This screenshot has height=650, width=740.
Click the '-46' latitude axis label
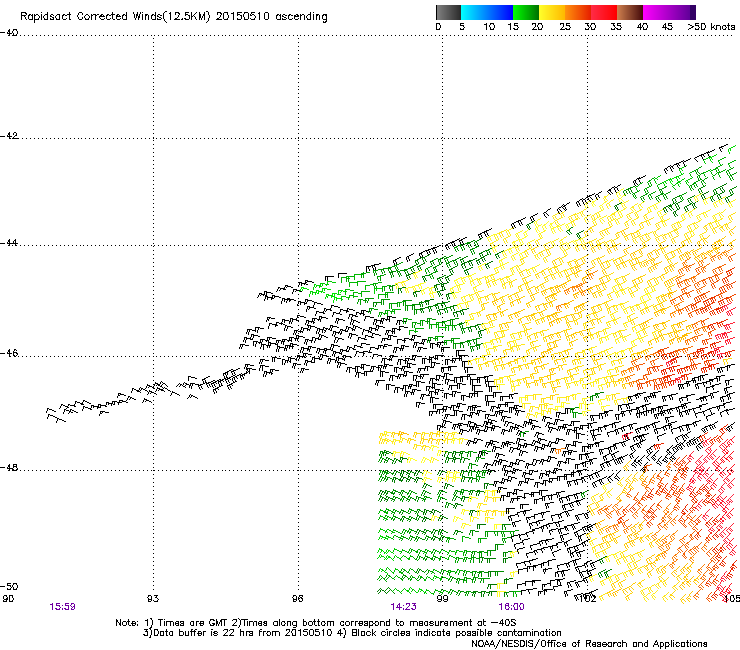point(9,354)
